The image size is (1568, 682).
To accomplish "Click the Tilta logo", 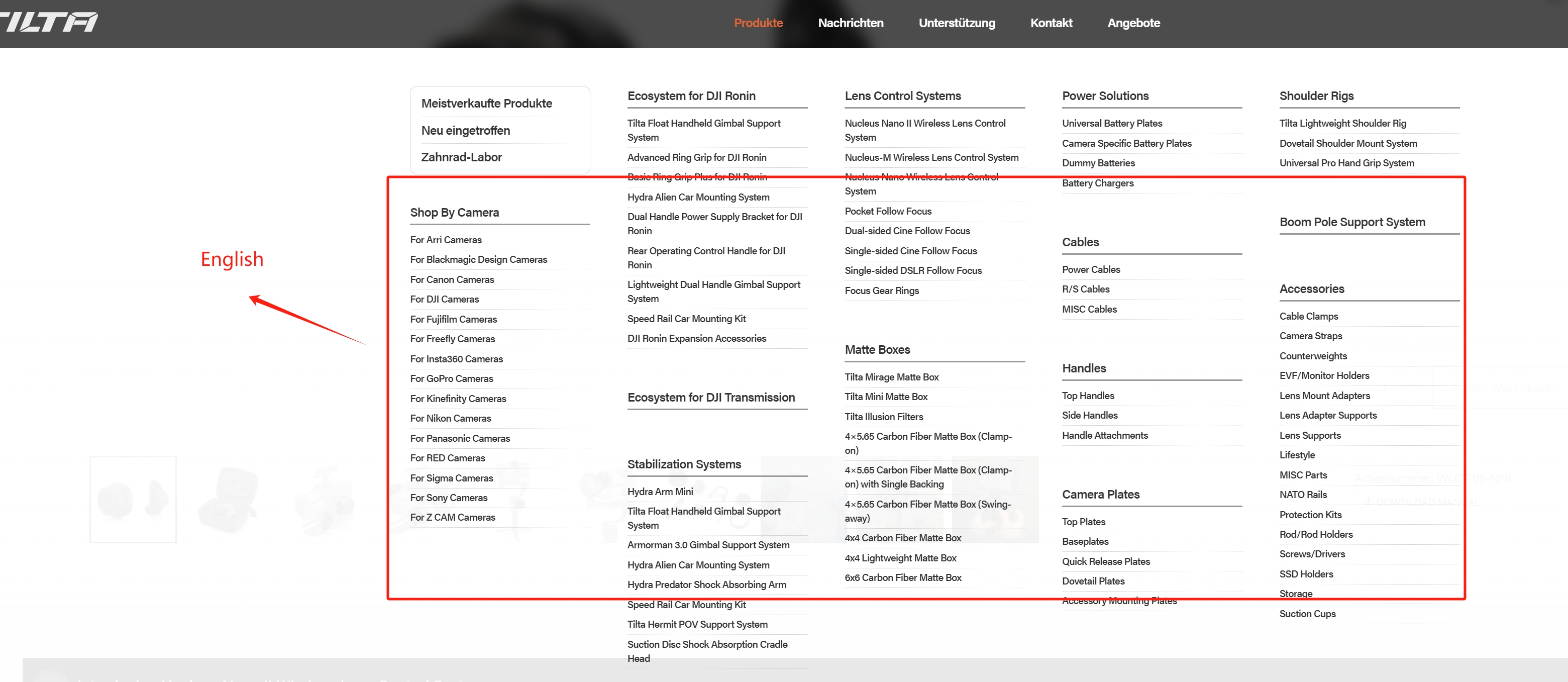I will pos(48,23).
